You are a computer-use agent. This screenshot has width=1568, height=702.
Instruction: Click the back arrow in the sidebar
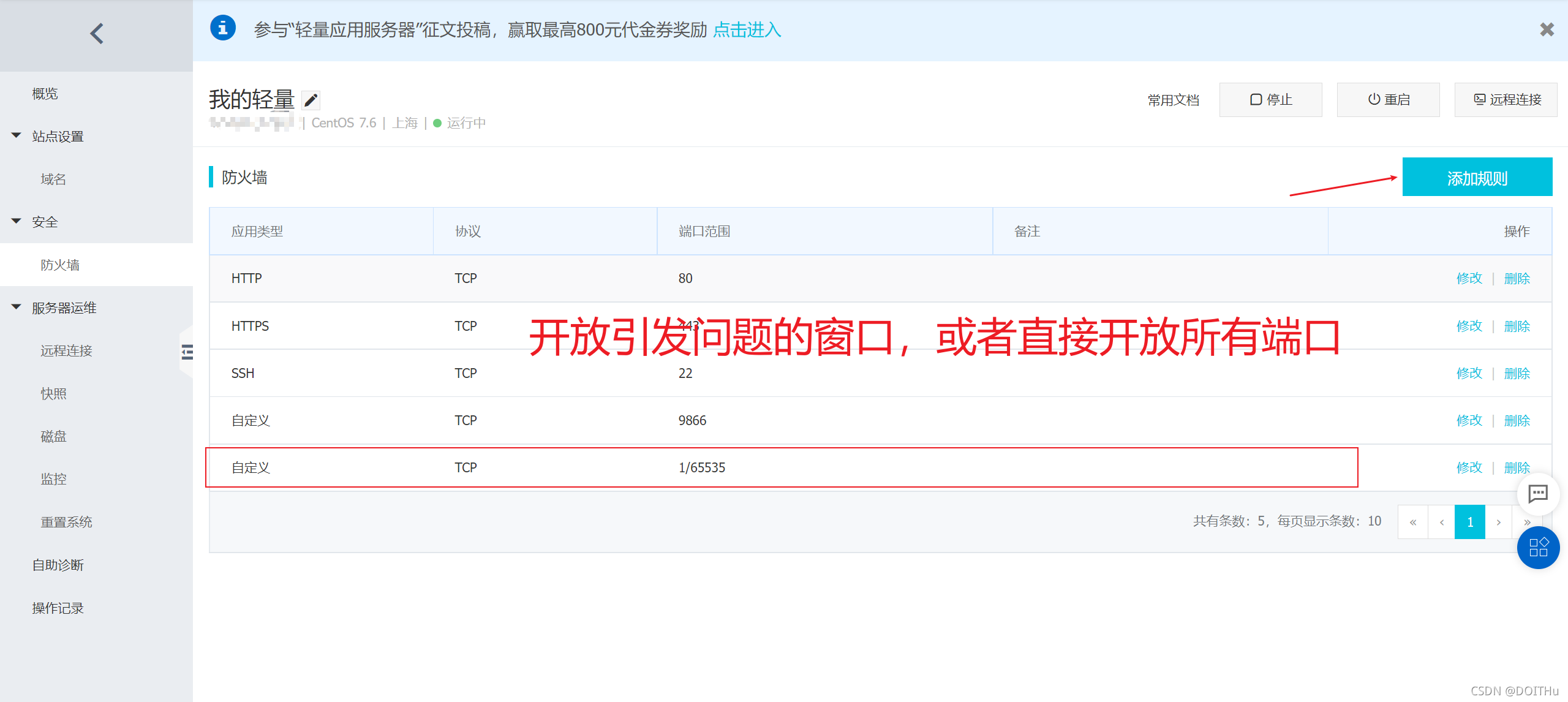pos(97,34)
